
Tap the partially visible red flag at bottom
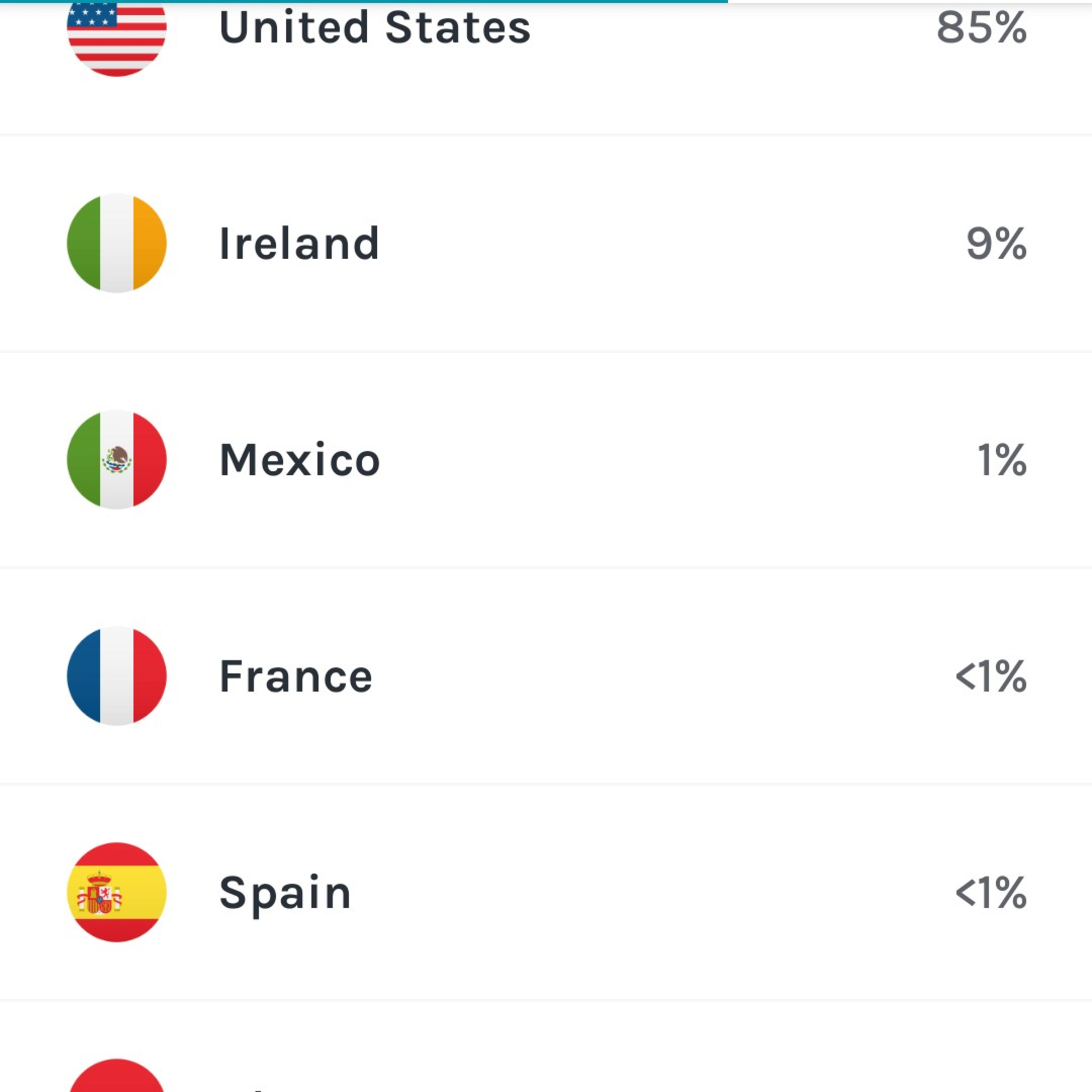click(116, 1077)
